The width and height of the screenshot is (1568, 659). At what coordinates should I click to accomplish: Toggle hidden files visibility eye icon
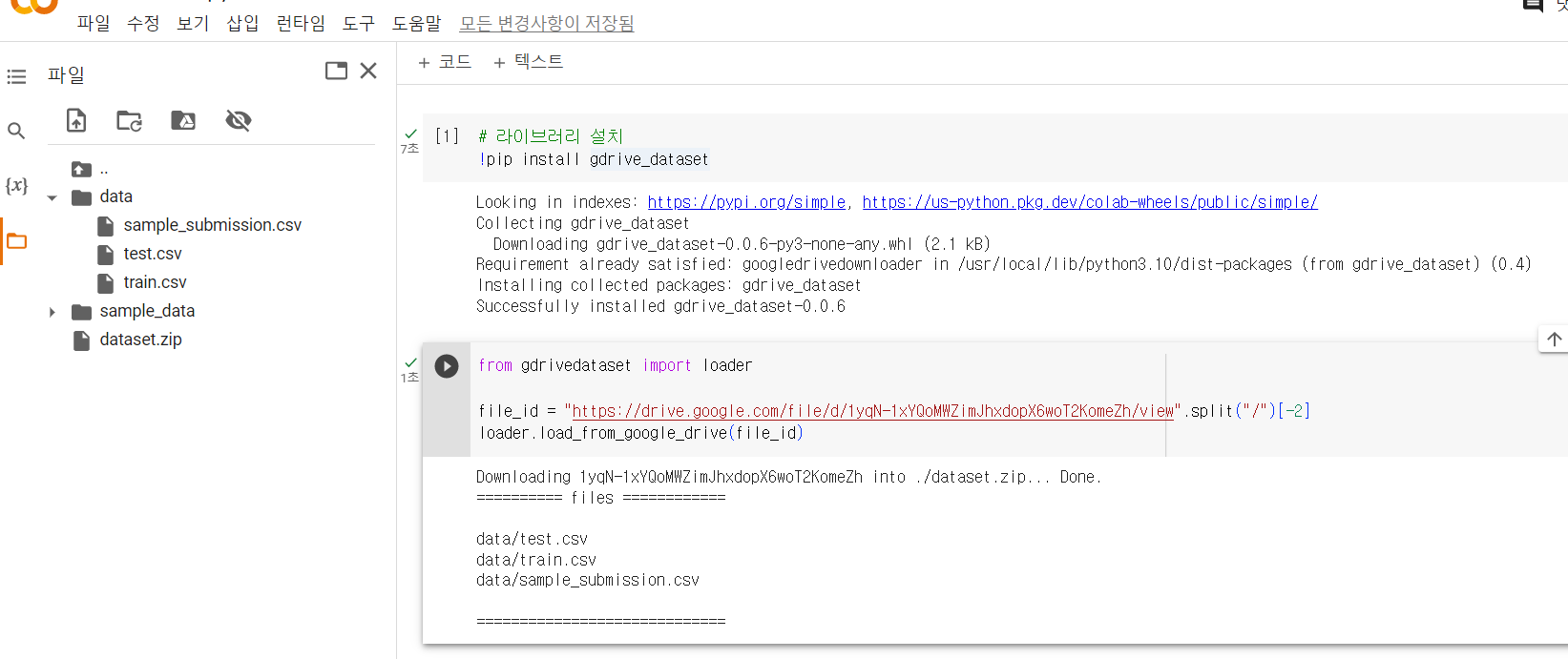pyautogui.click(x=238, y=120)
